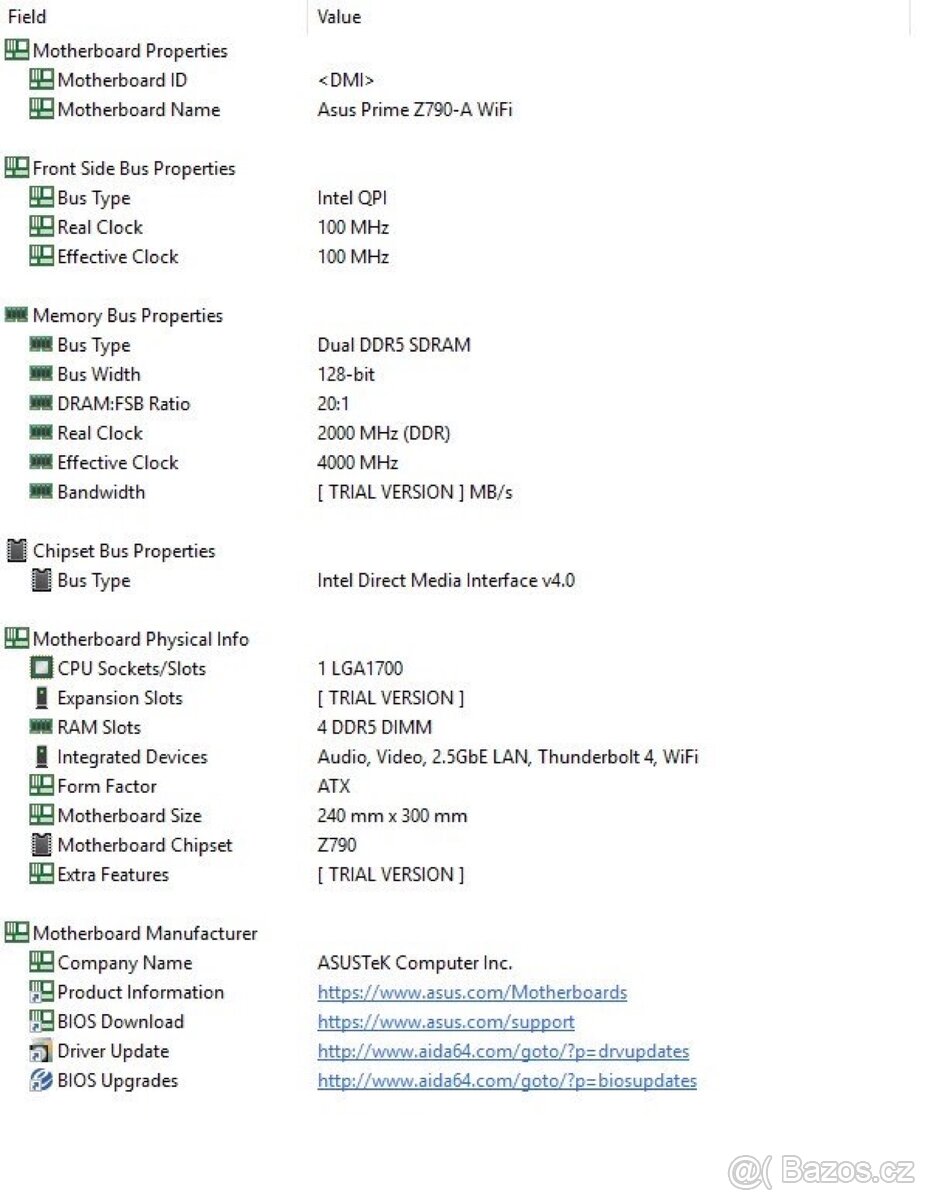This screenshot has width=925, height=1200.
Task: Click the Motherboard Physical Info section icon
Action: point(17,638)
